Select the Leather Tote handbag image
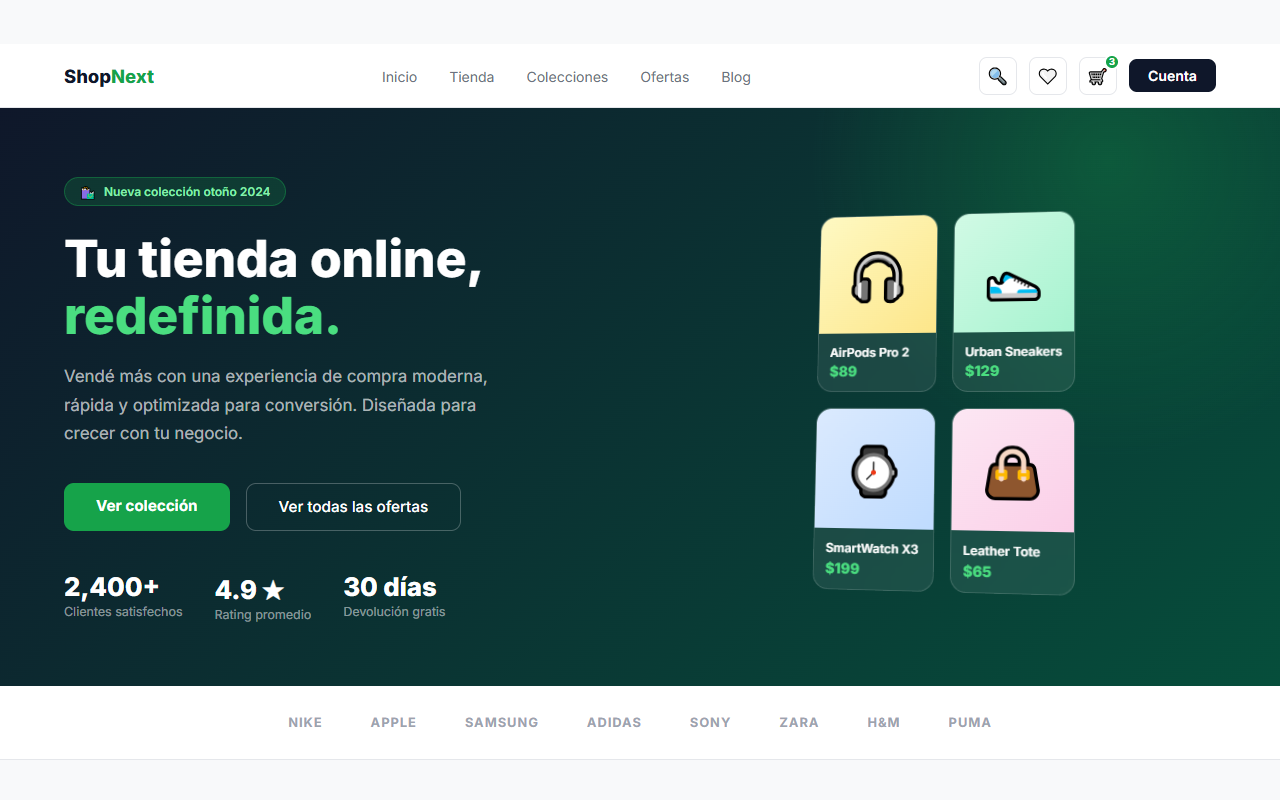Viewport: 1280px width, 800px height. tap(1013, 471)
